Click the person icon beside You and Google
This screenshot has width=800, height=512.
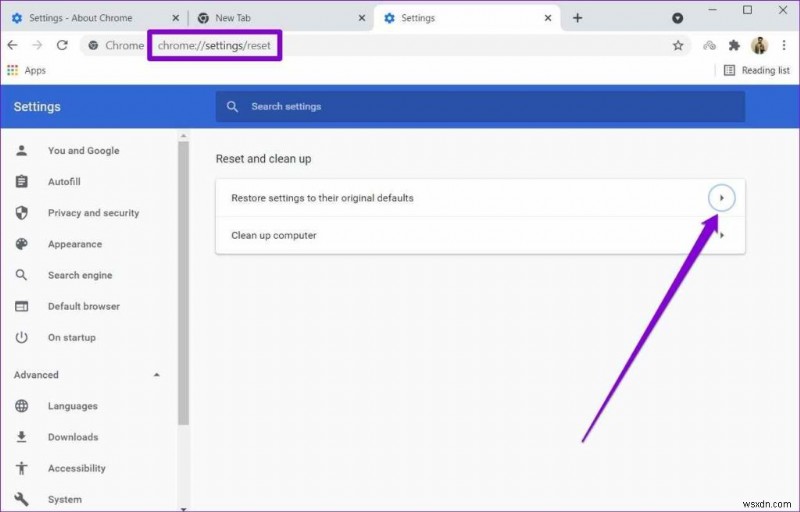coord(21,150)
